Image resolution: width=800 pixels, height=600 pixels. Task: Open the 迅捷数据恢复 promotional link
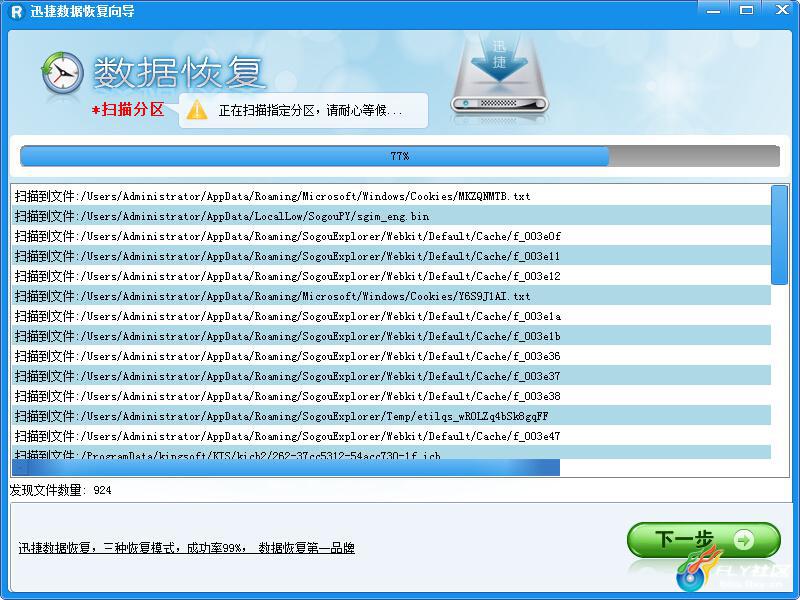[x=187, y=548]
